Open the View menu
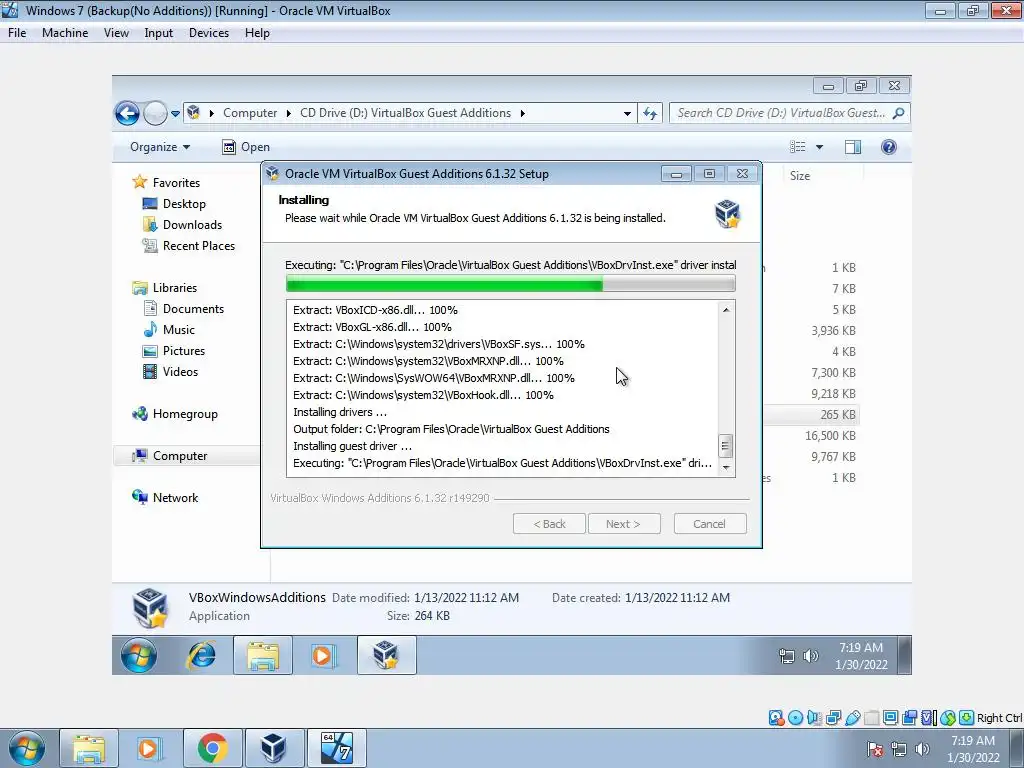 (116, 33)
